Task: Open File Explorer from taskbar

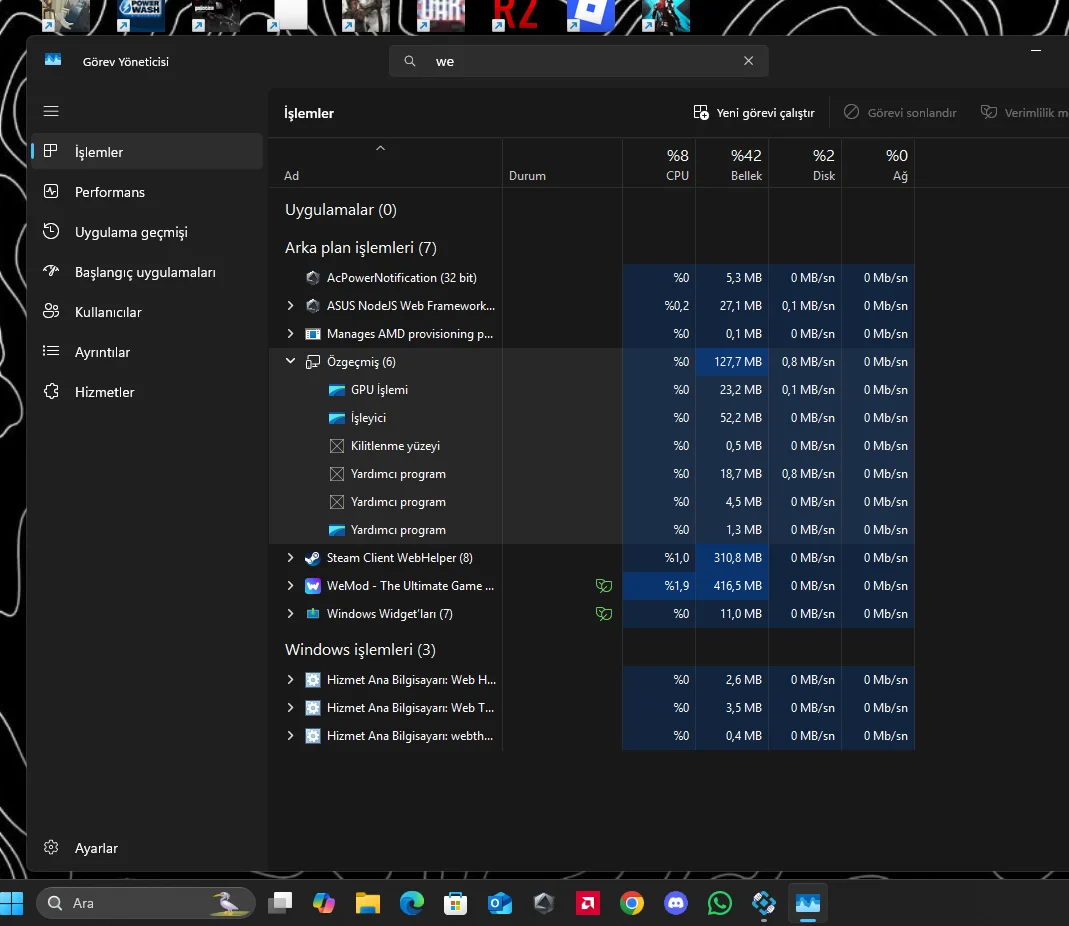Action: point(367,903)
